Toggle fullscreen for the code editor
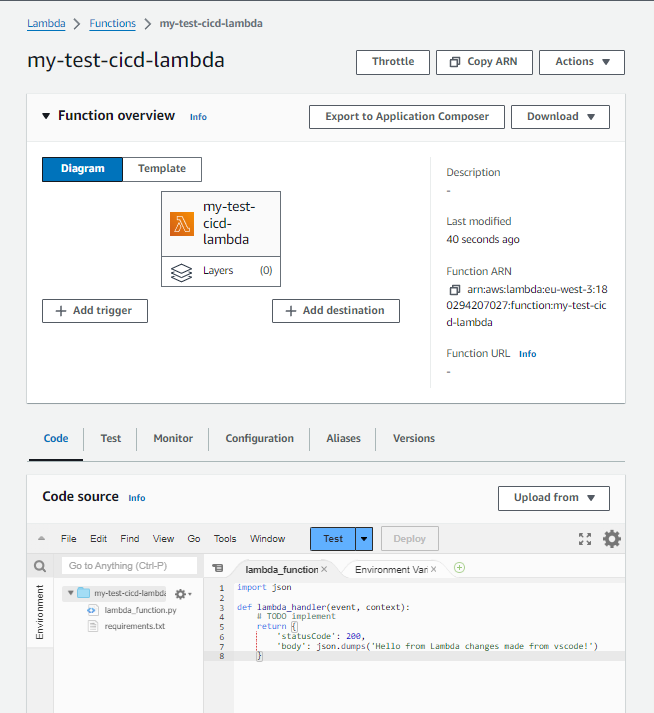 point(585,539)
